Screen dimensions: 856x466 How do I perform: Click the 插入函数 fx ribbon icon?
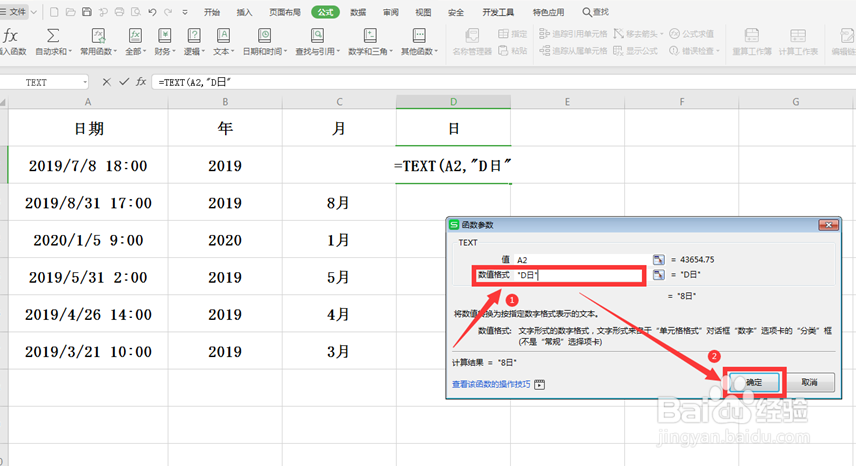pyautogui.click(x=10, y=36)
